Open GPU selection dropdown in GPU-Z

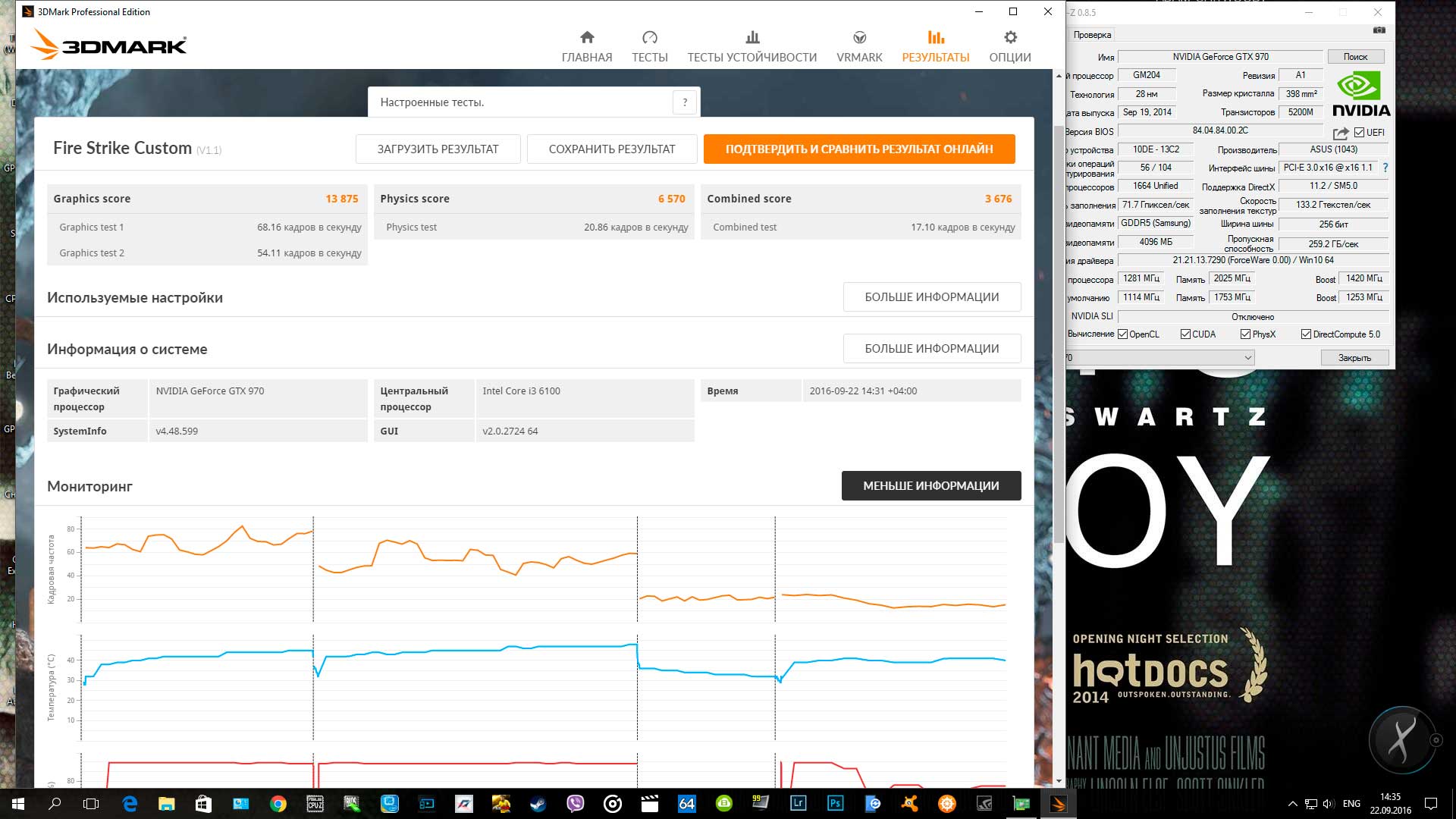1247,358
